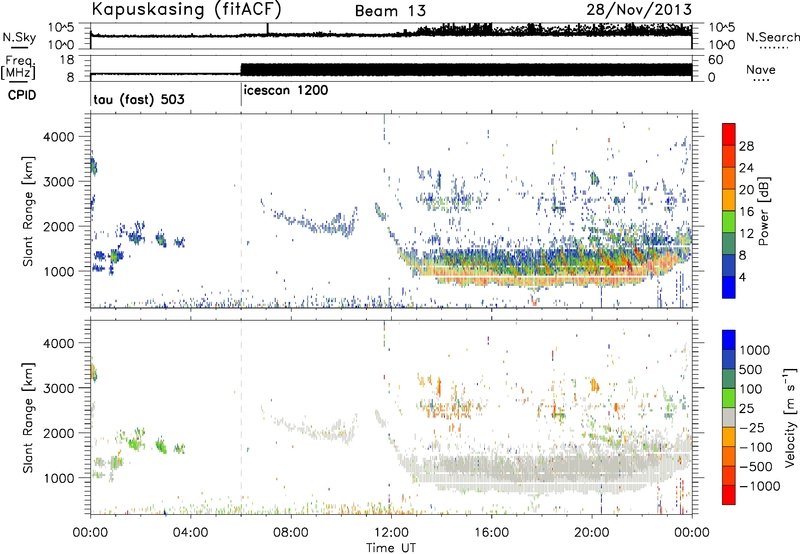Click the 'Kapuskasing (fitACF)' title text

(x=187, y=10)
